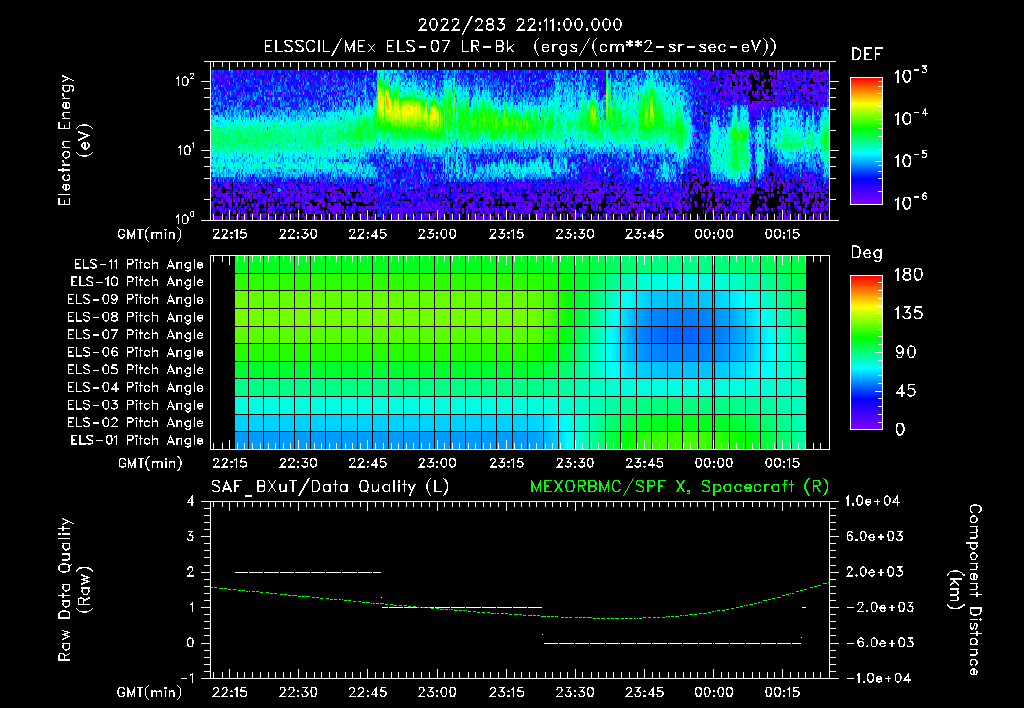Click the 00:00 tick label under pitch angle panel
Viewport: 1024px width, 708px height.
(714, 463)
